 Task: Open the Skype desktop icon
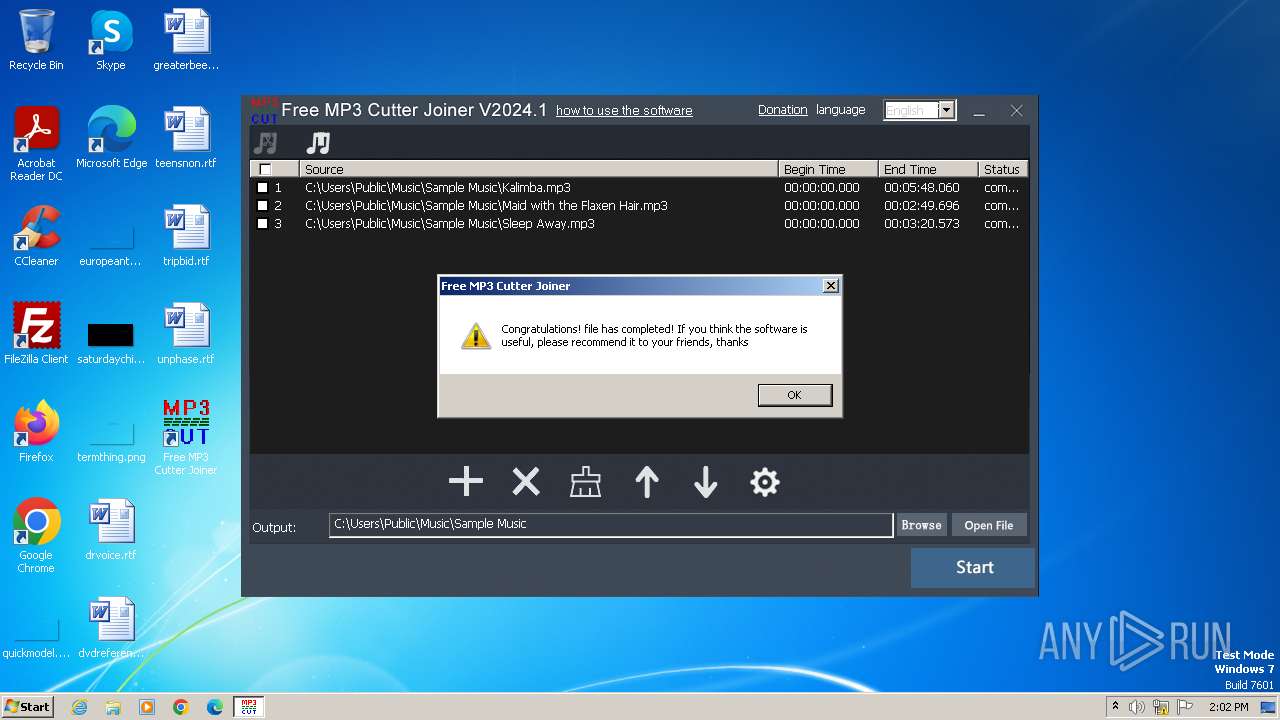[x=111, y=41]
